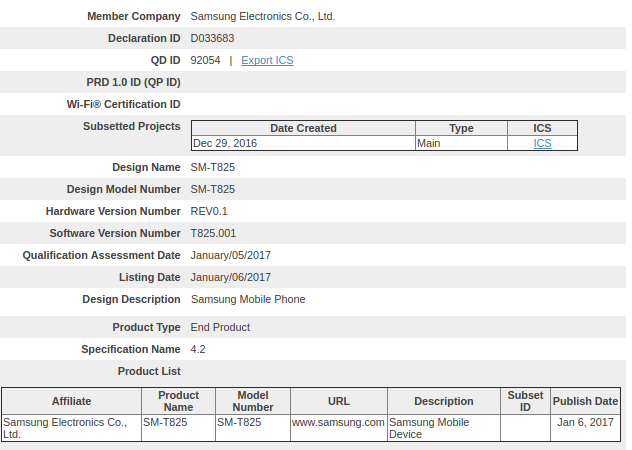Click the 'Software Version Number' label
Image resolution: width=632 pixels, height=450 pixels.
tap(115, 233)
